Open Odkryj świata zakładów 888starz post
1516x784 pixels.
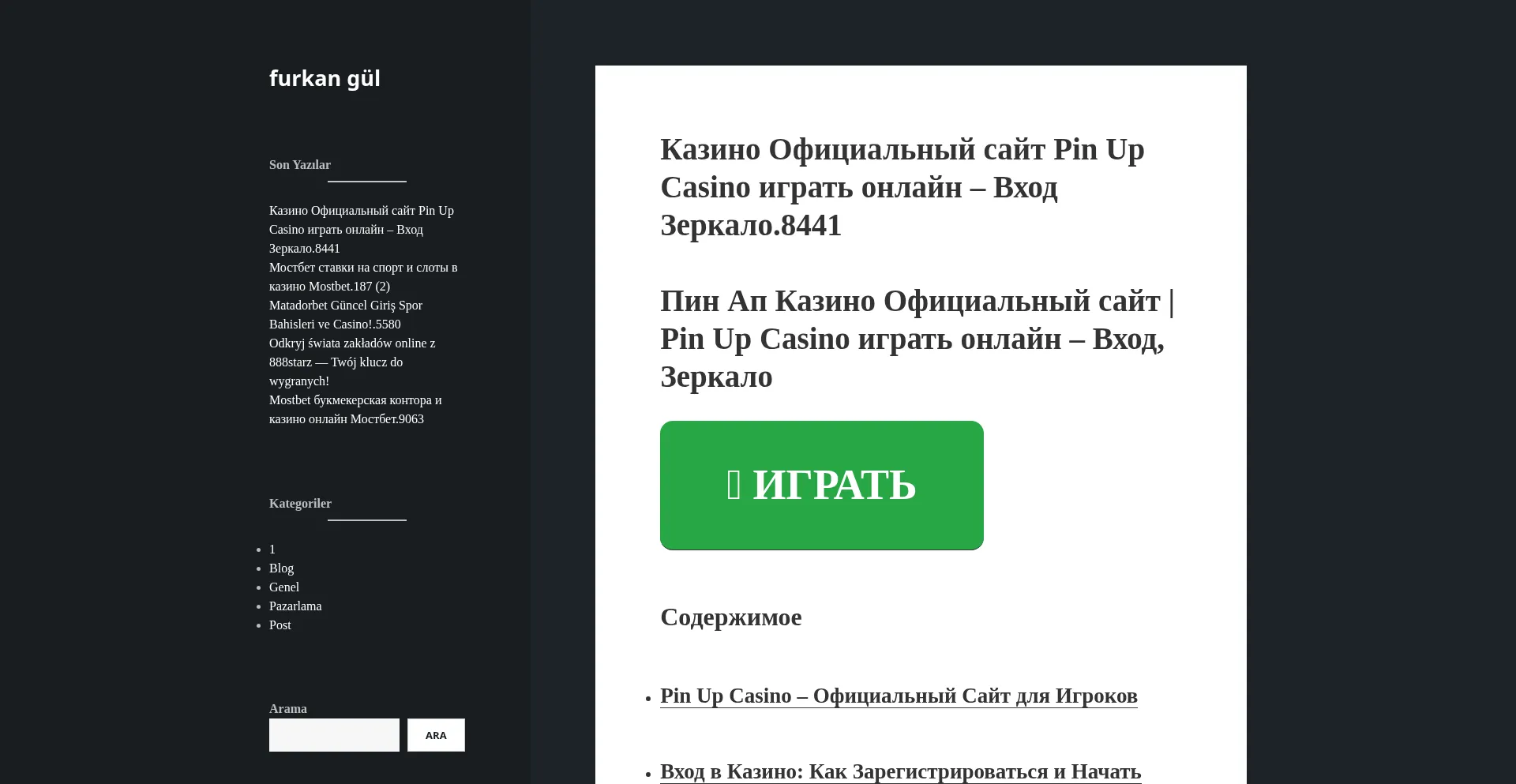click(x=352, y=362)
